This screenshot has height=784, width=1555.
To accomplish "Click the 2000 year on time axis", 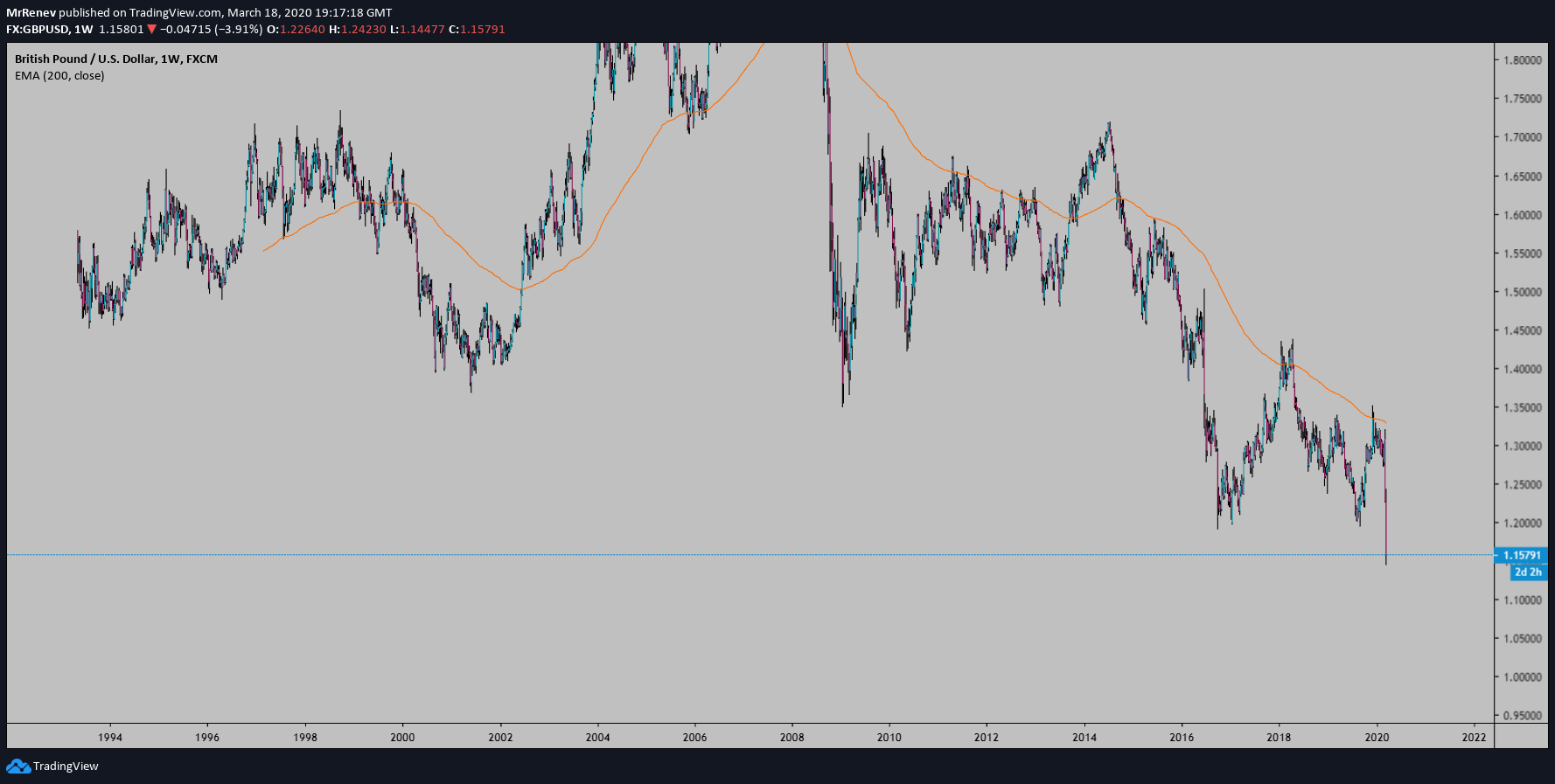I will click(402, 737).
